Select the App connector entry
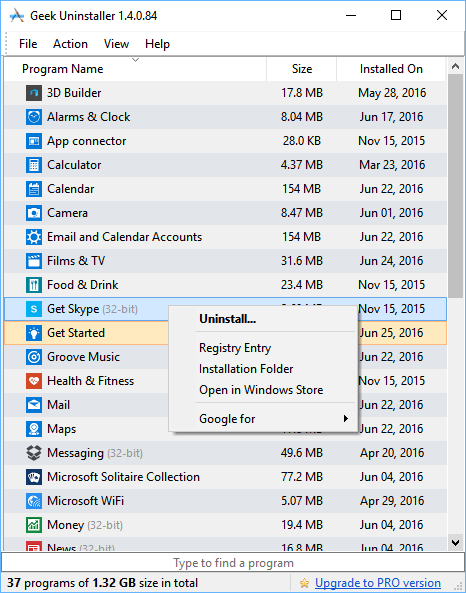 [x=87, y=141]
